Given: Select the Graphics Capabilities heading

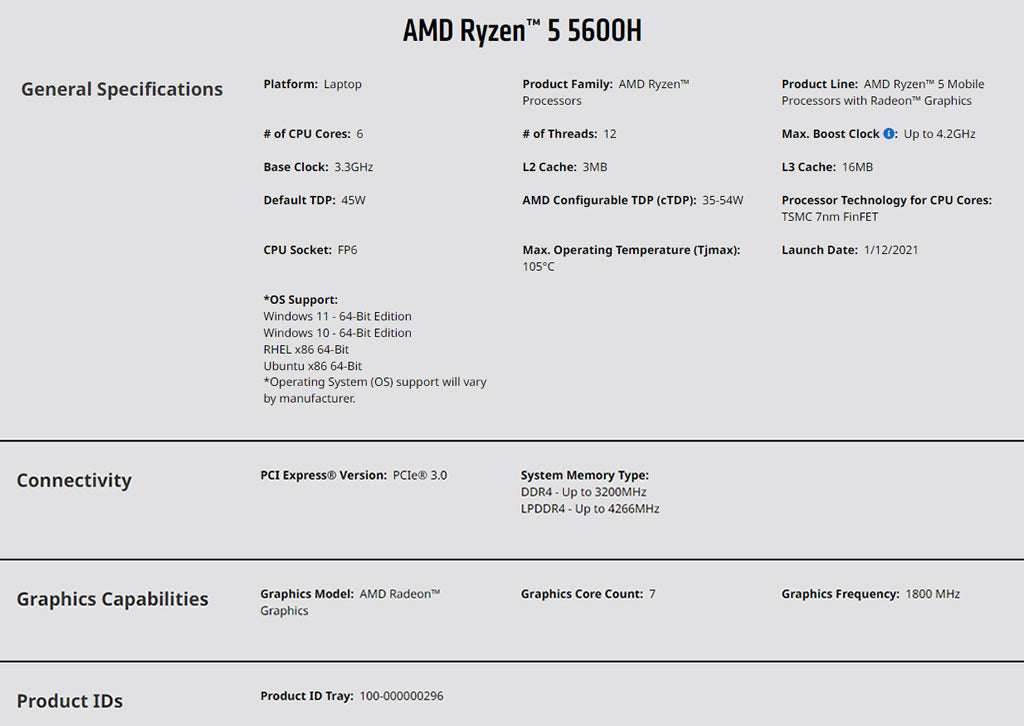Looking at the screenshot, I should coord(112,599).
